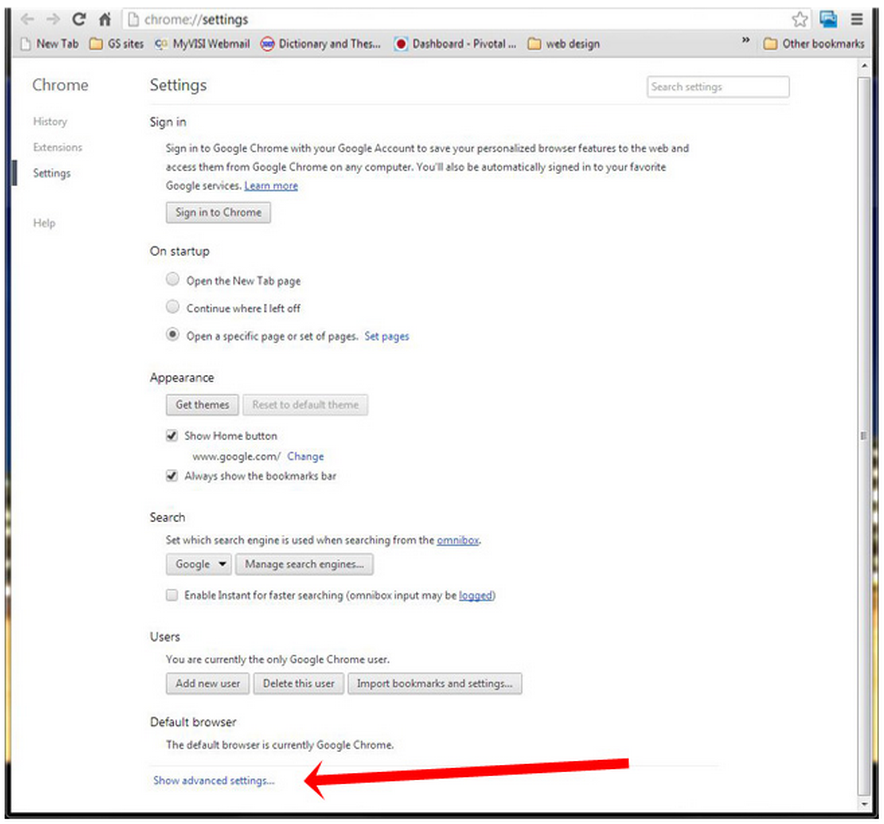The image size is (884, 824).
Task: Click the browser Forward arrow
Action: [53, 20]
